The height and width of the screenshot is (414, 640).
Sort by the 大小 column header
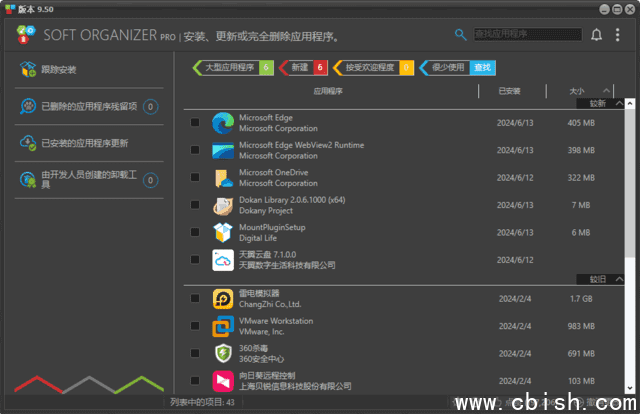pyautogui.click(x=577, y=90)
